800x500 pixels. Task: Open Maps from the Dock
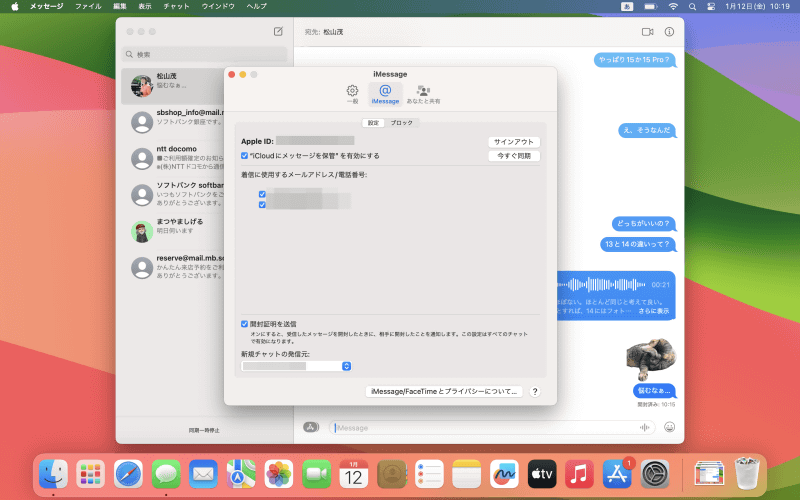click(241, 474)
